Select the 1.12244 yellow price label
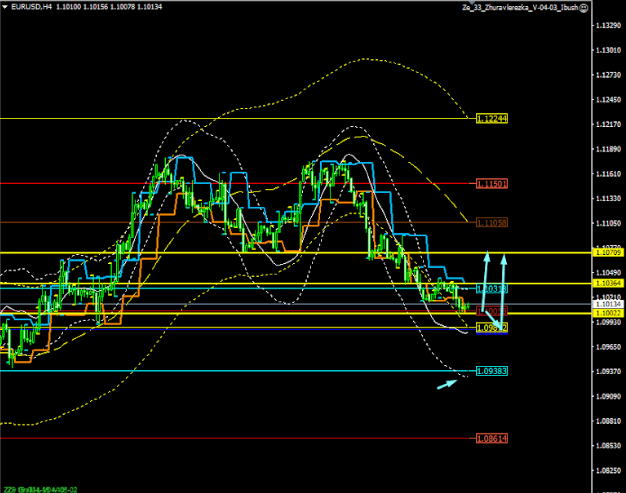The image size is (626, 493). (493, 118)
